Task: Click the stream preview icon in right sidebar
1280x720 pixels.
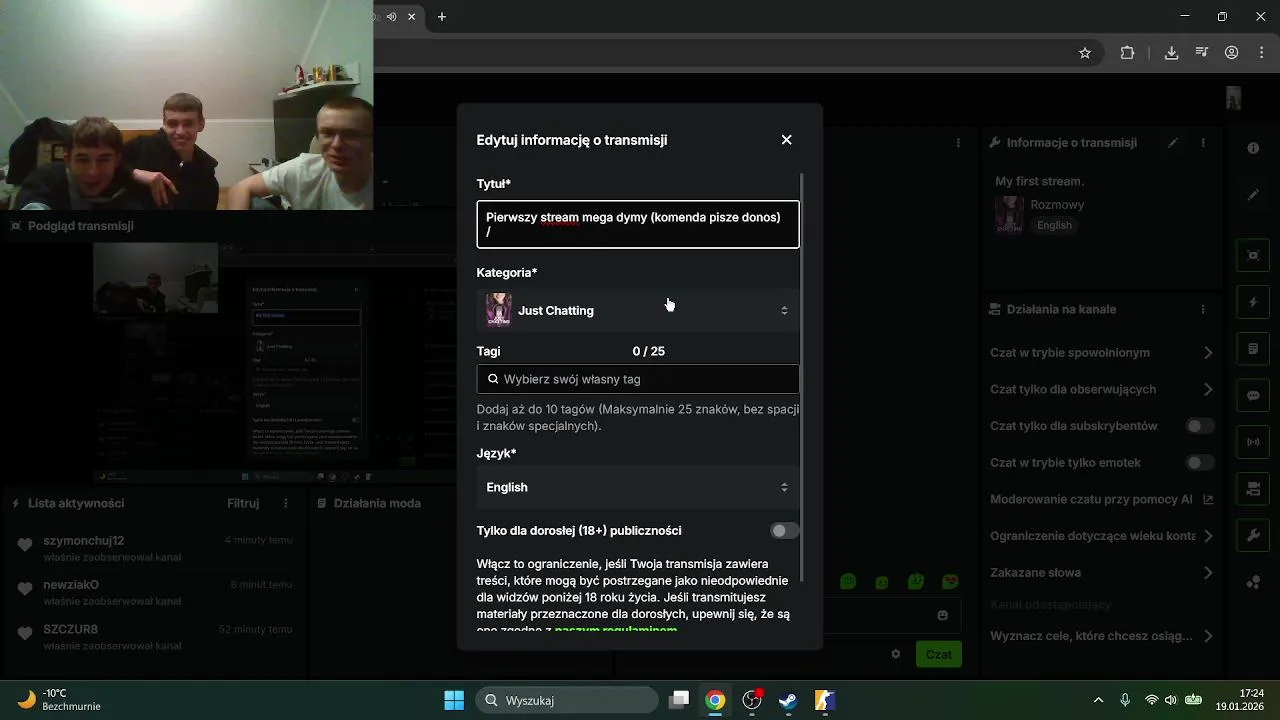Action: pyautogui.click(x=1253, y=255)
